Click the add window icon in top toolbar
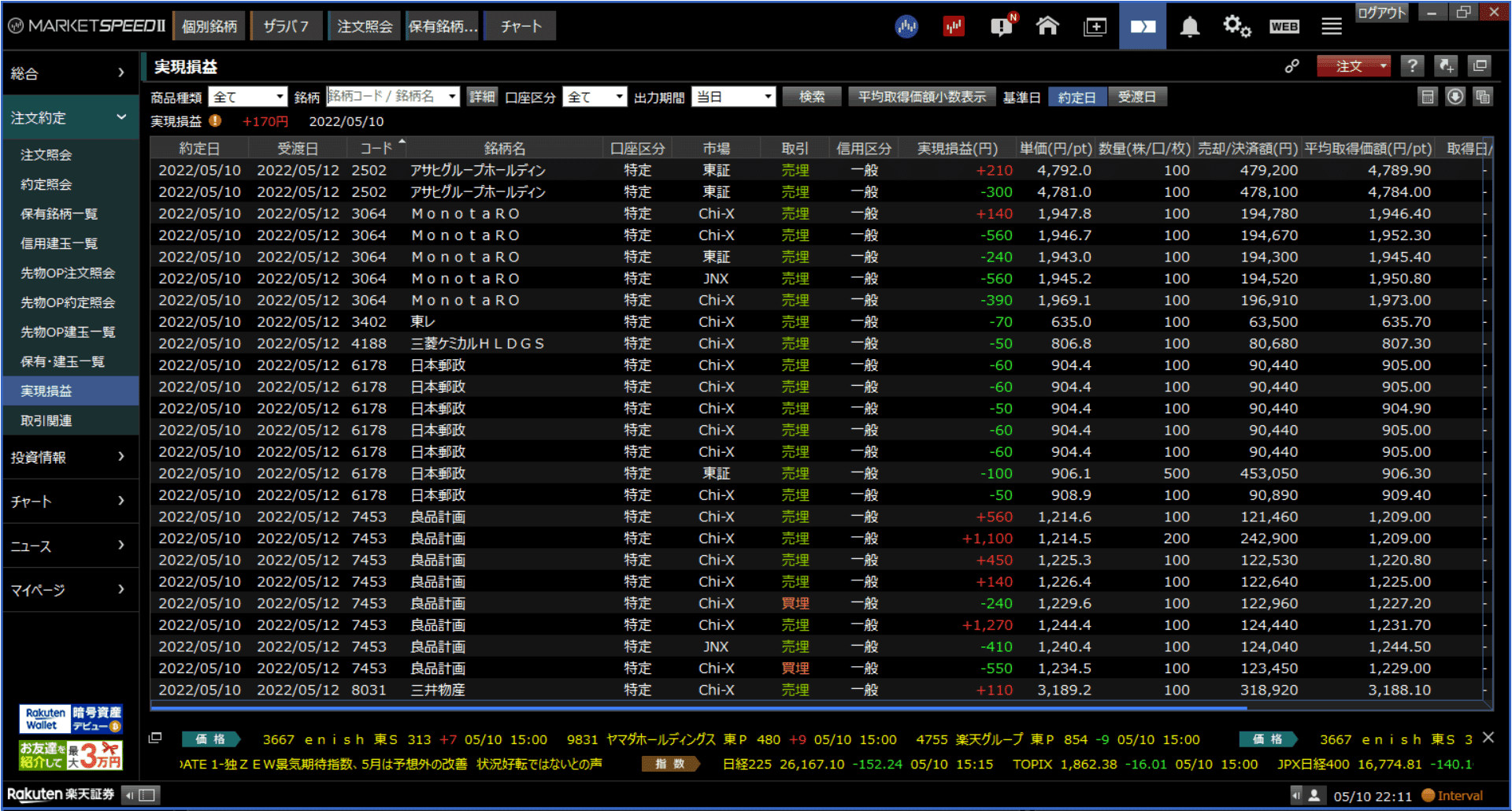1512x811 pixels. coord(1095,27)
